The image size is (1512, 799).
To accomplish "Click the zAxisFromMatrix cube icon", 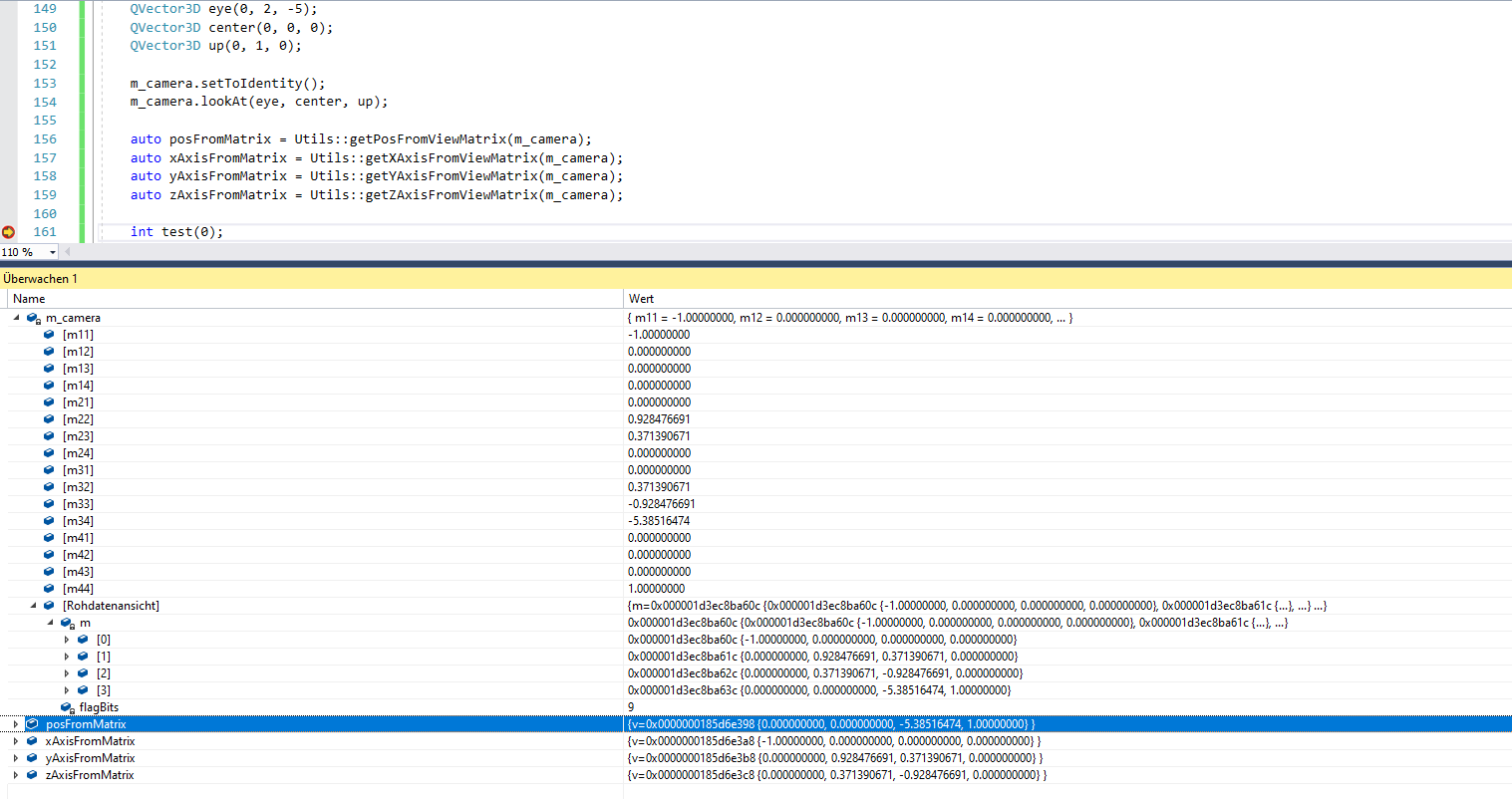I will 32,775.
